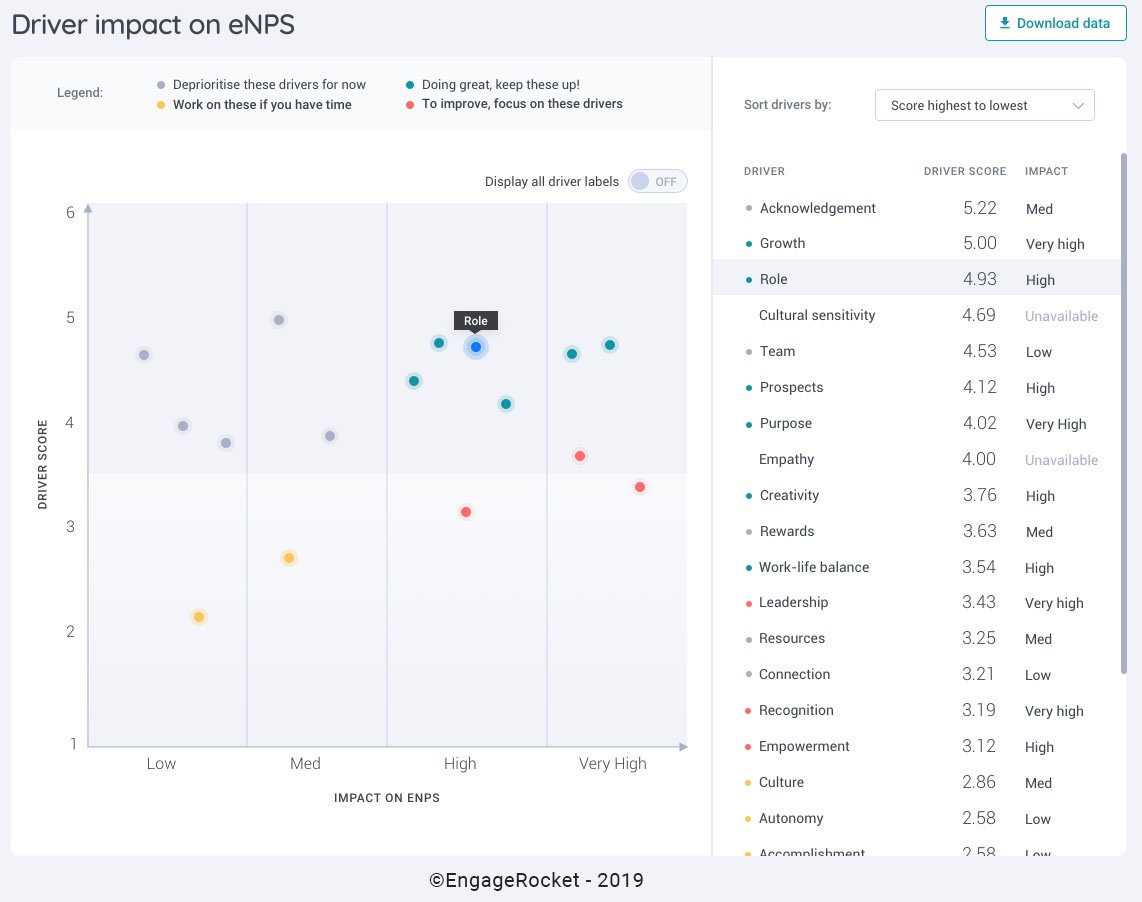
Task: Click the download icon in Download data button
Action: click(1003, 22)
